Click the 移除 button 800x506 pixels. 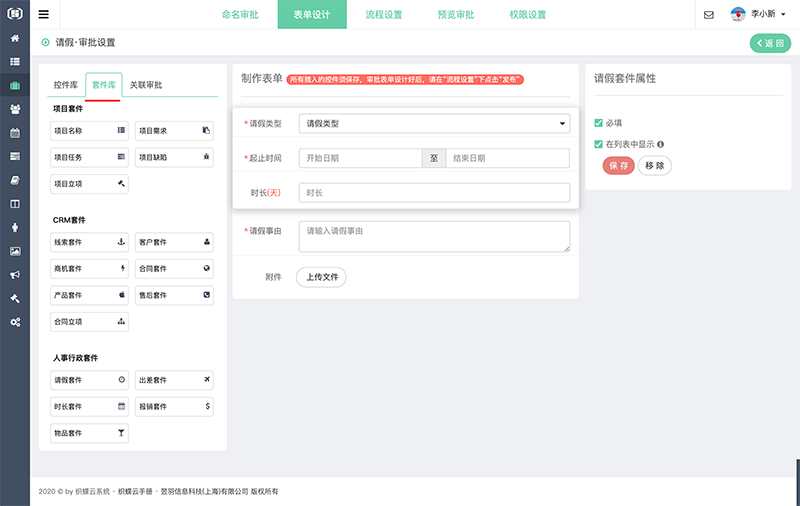click(x=655, y=165)
